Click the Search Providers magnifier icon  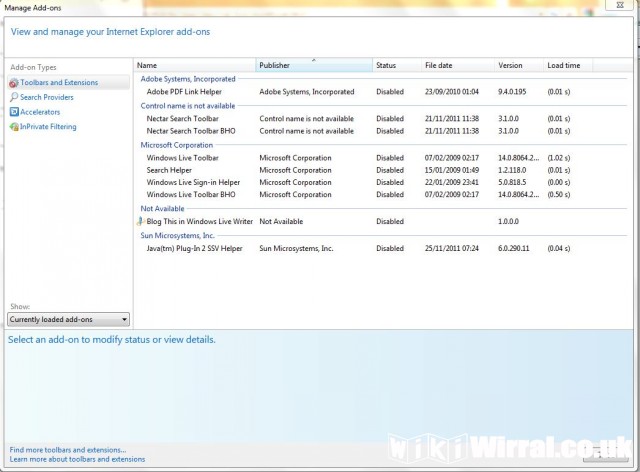[x=14, y=97]
